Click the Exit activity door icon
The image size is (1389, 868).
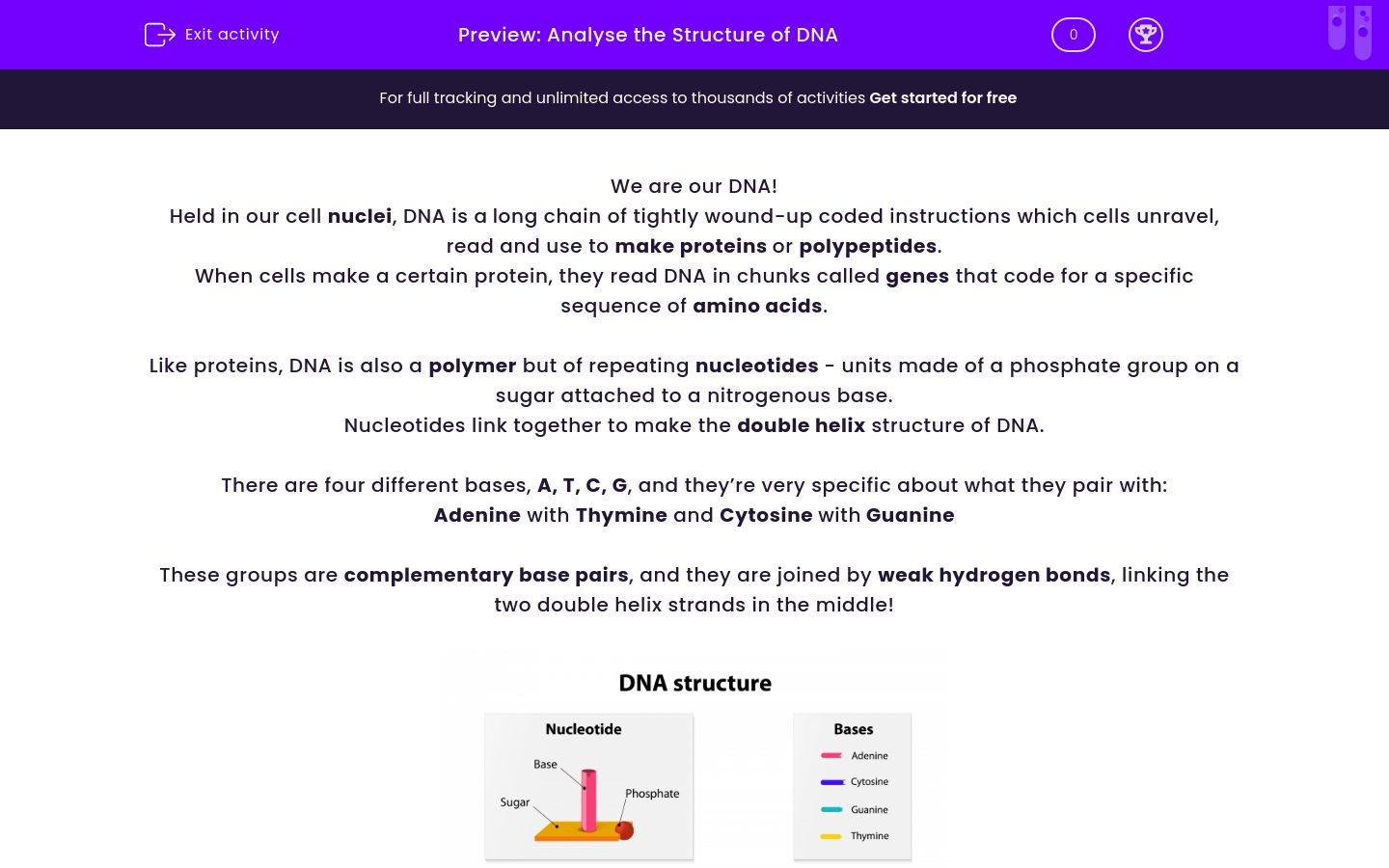pos(159,35)
